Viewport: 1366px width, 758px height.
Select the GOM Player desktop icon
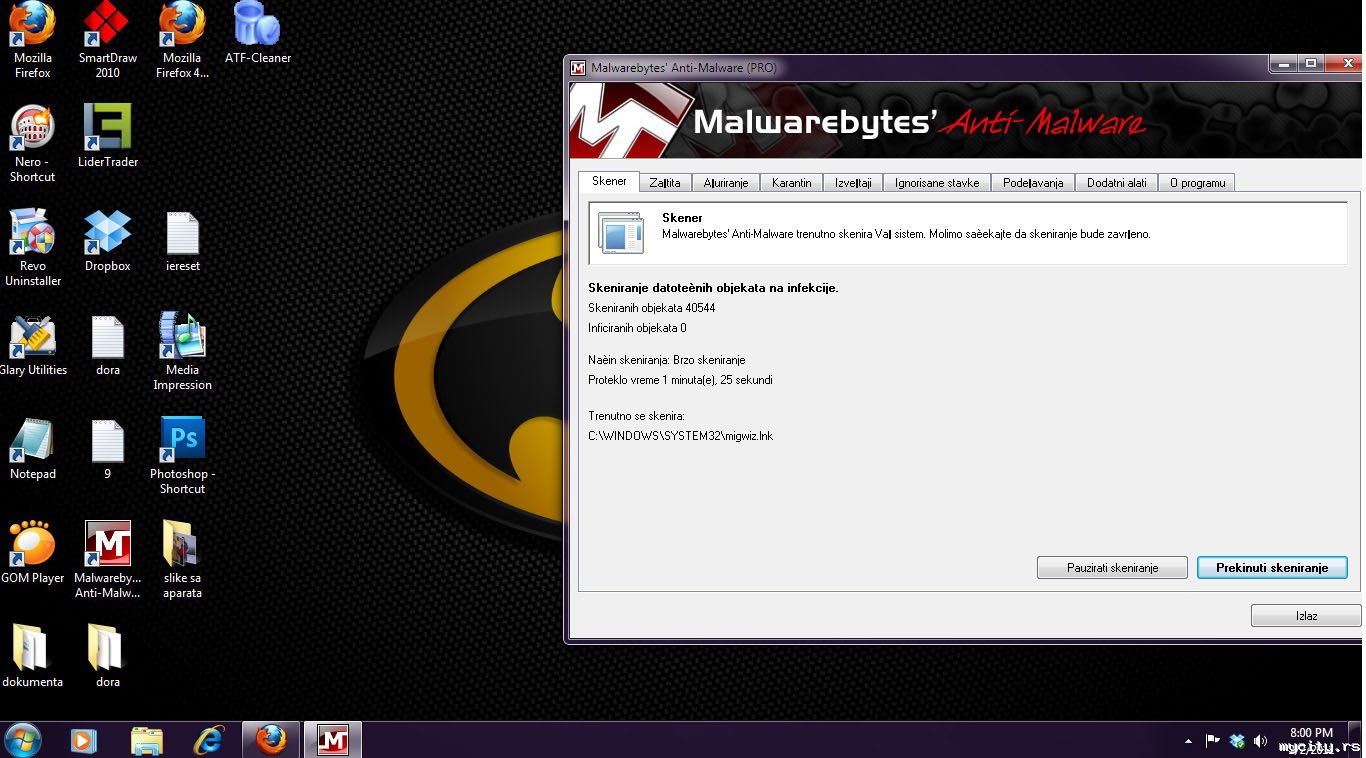(x=33, y=553)
